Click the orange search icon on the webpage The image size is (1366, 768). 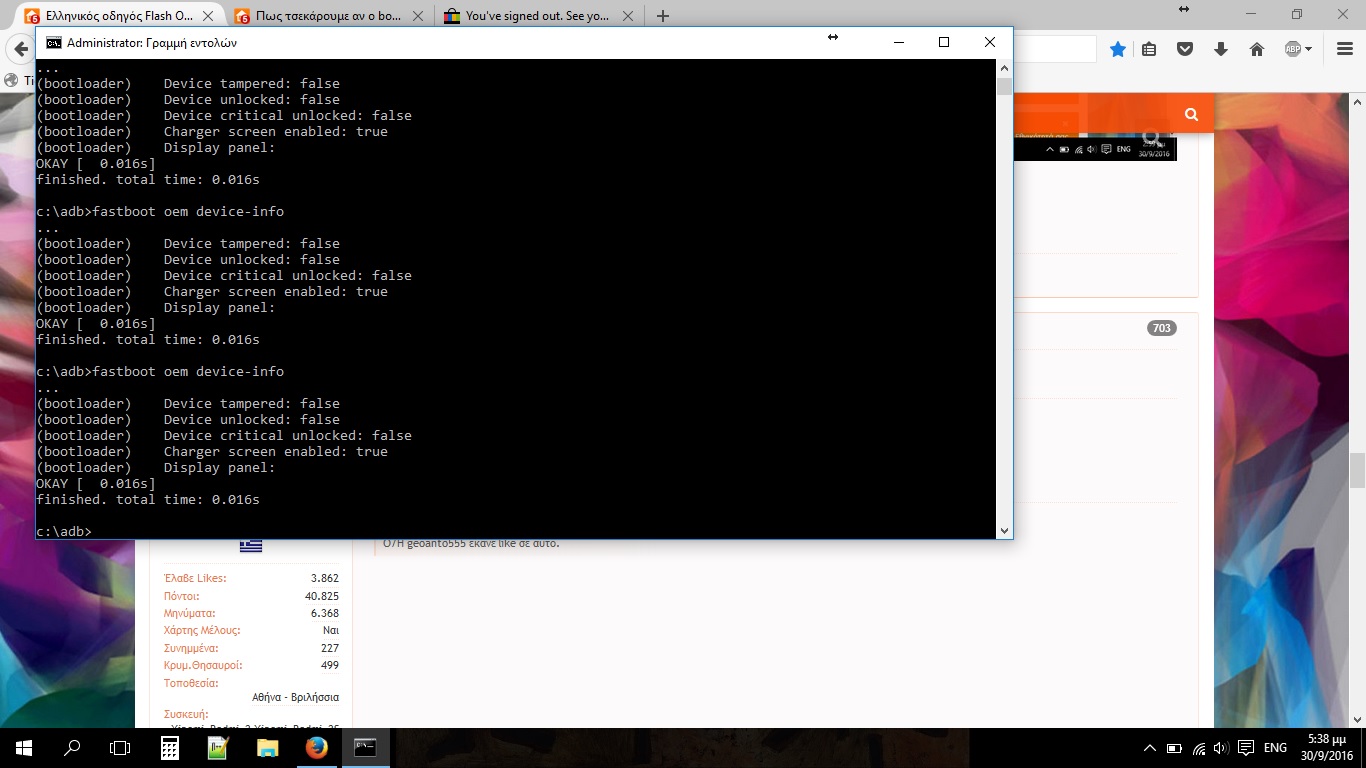pyautogui.click(x=1191, y=114)
